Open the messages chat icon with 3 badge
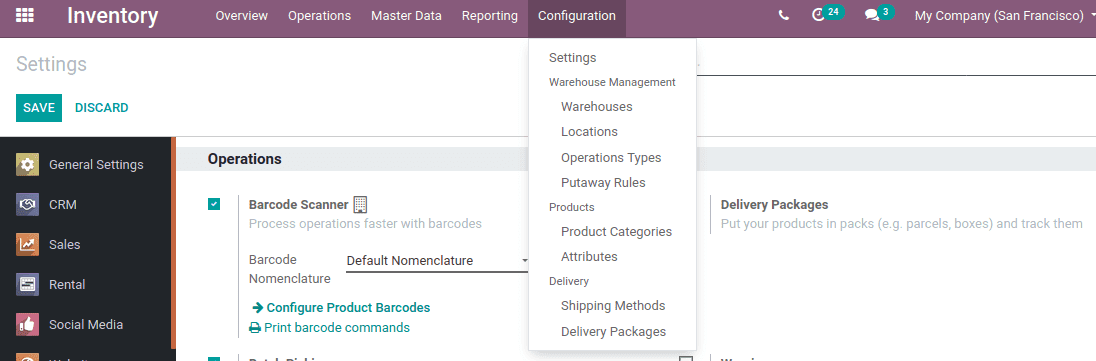The height and width of the screenshot is (361, 1096). (x=879, y=14)
